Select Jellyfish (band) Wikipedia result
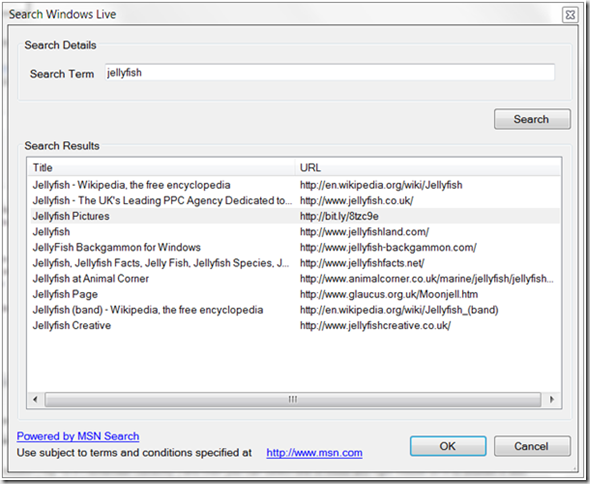 click(294, 310)
